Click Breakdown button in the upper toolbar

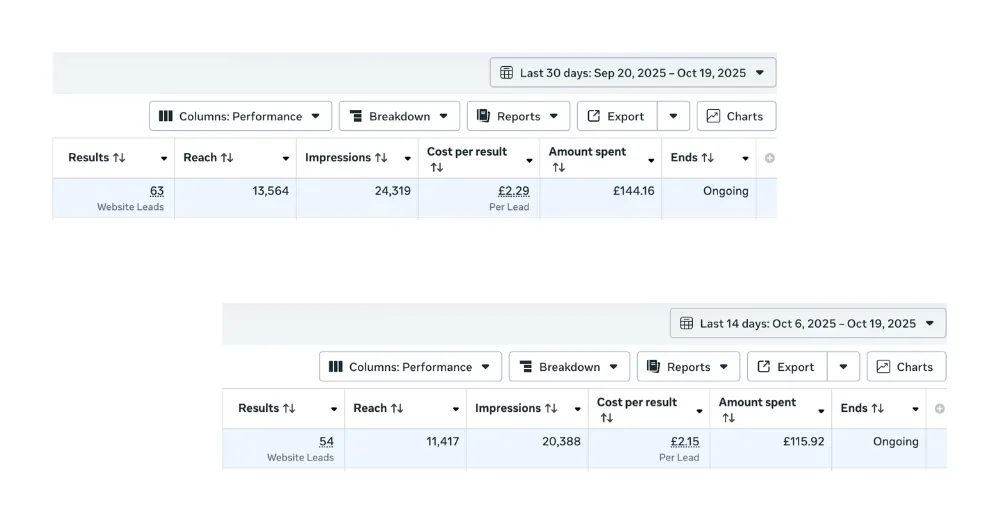(399, 116)
